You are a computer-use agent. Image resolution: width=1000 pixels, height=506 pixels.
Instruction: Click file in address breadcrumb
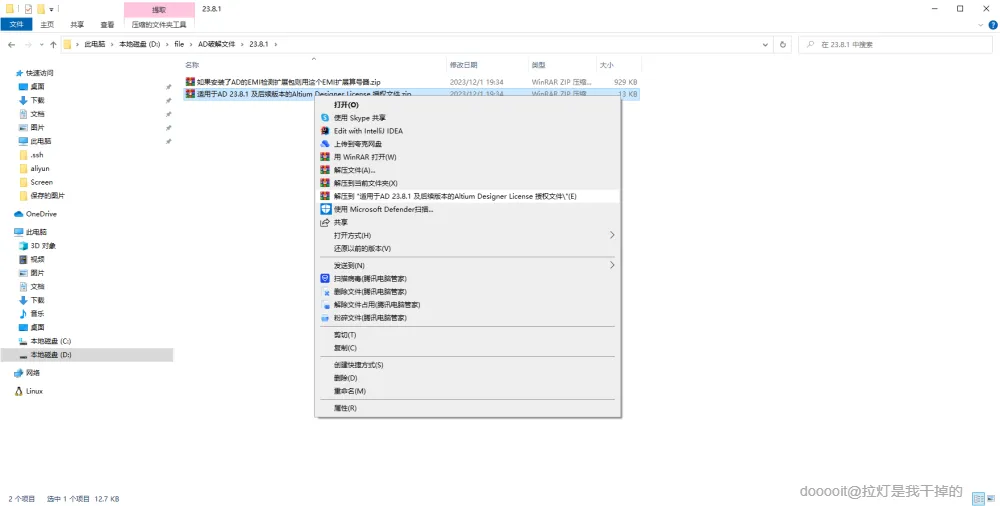[179, 44]
